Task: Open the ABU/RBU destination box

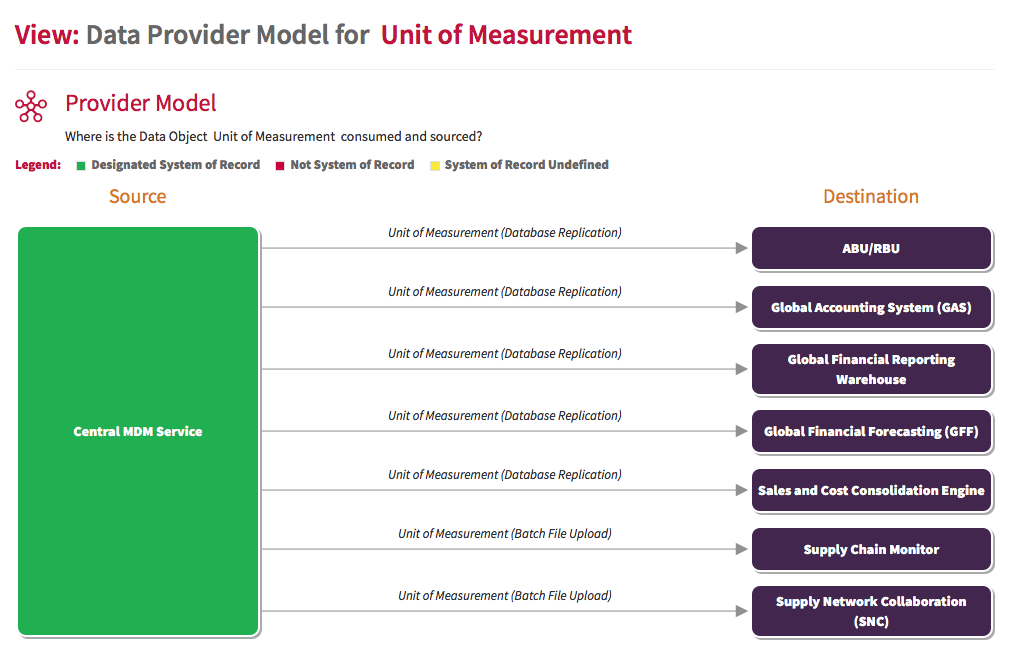Action: click(x=871, y=248)
